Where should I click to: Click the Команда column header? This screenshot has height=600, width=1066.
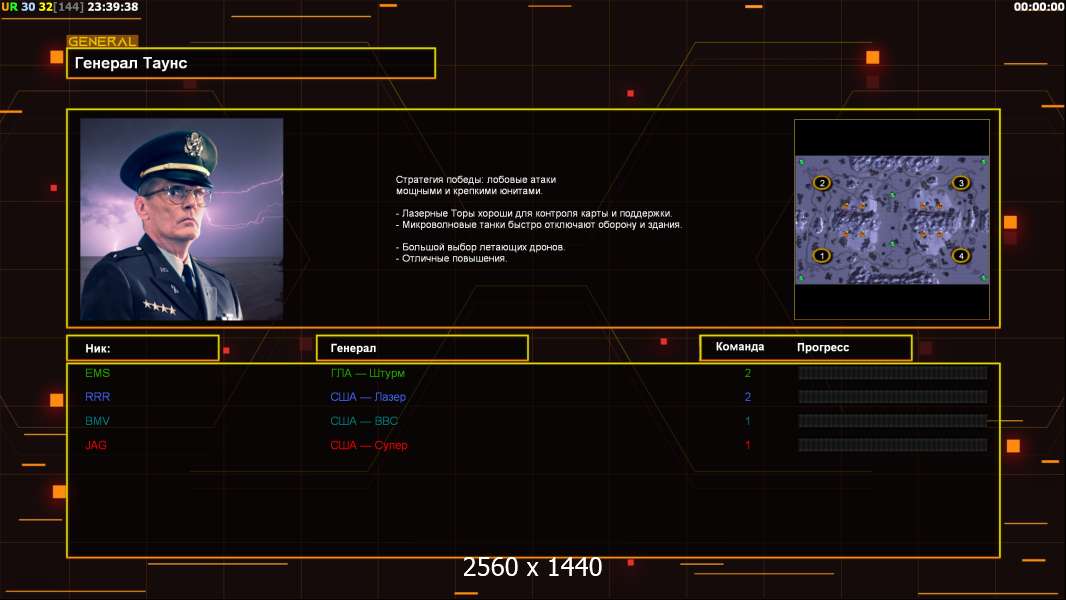pyautogui.click(x=740, y=347)
